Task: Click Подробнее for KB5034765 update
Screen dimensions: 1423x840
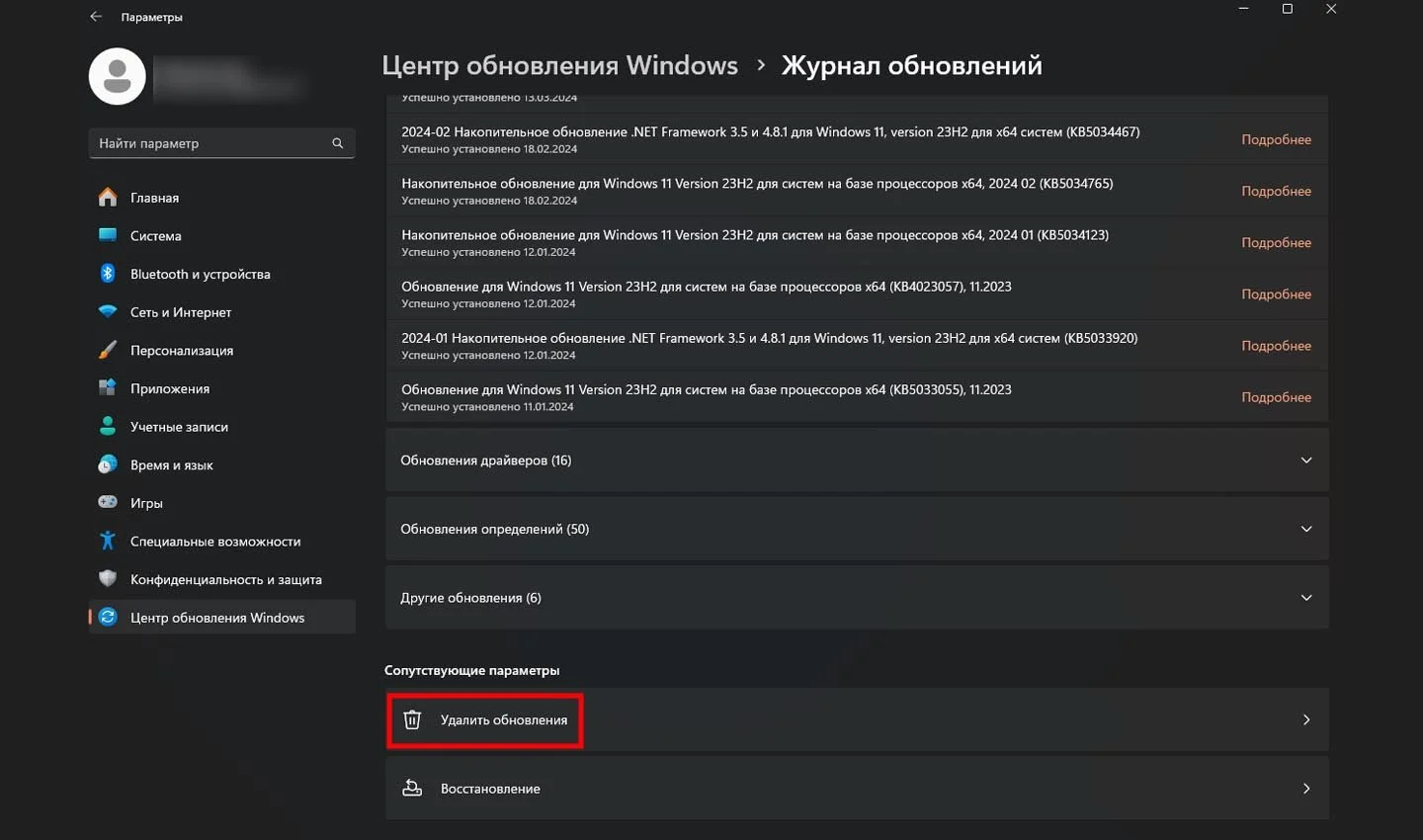Action: tap(1276, 191)
